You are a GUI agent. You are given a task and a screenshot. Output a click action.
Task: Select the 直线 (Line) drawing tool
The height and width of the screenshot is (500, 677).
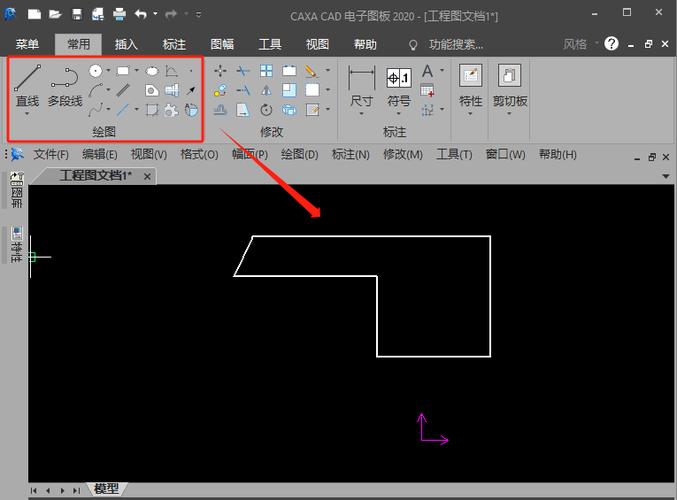(x=27, y=85)
